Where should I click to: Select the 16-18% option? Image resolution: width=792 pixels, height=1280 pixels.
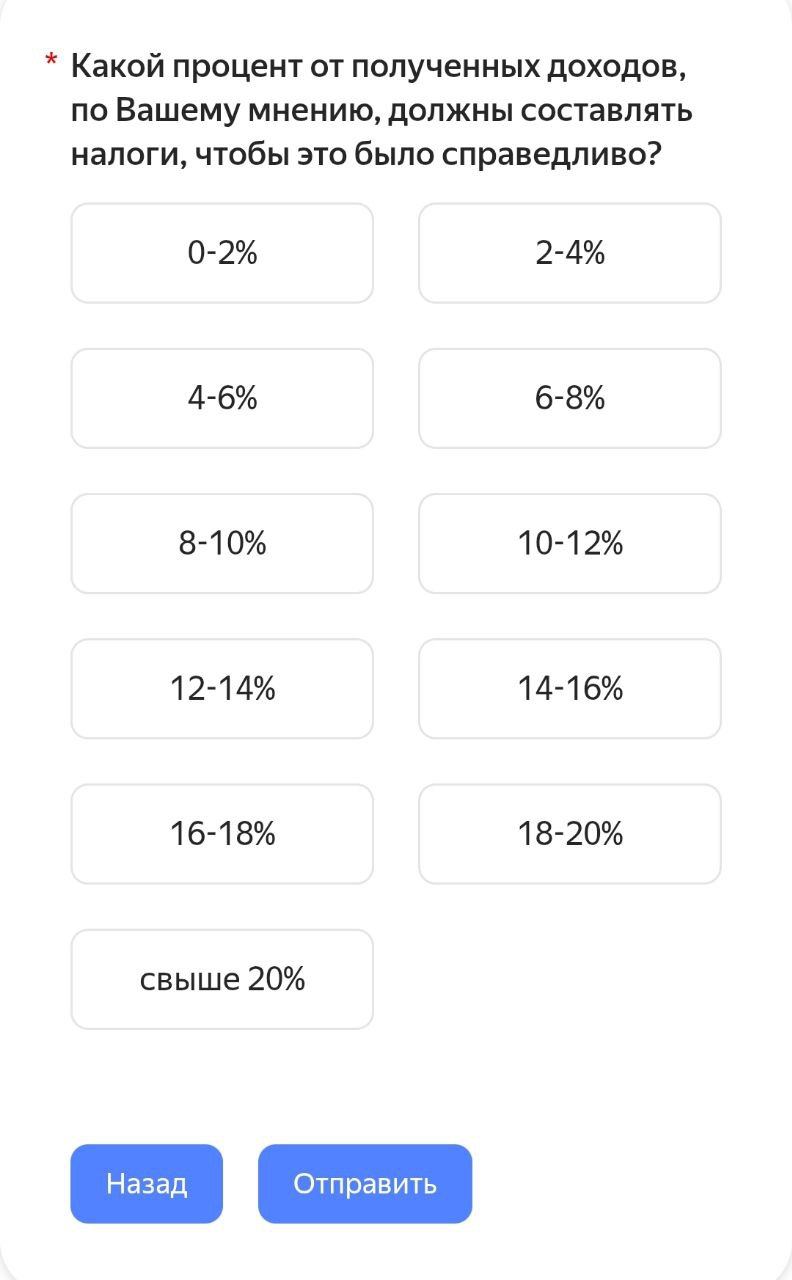[x=222, y=833]
